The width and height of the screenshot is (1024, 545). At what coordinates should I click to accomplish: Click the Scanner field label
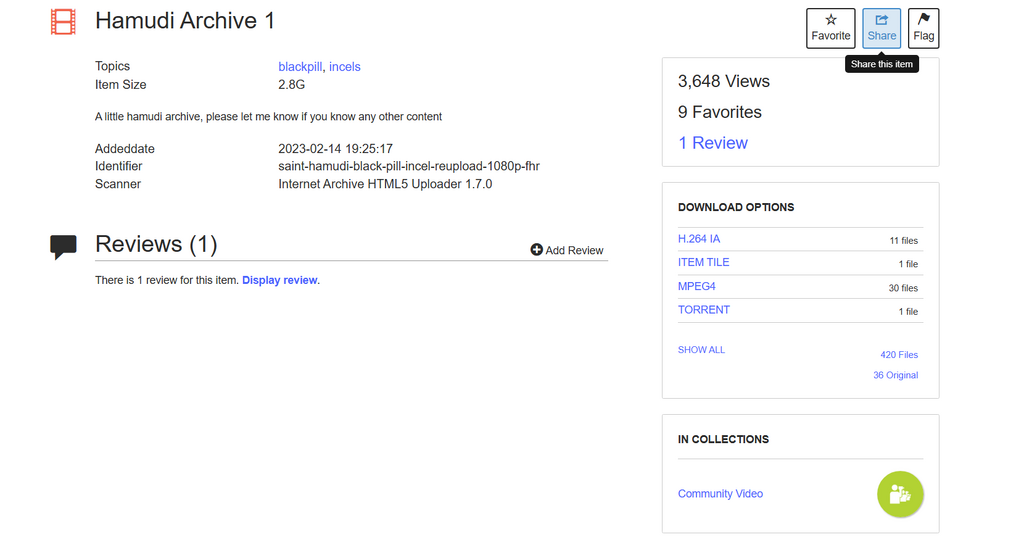[x=118, y=184]
